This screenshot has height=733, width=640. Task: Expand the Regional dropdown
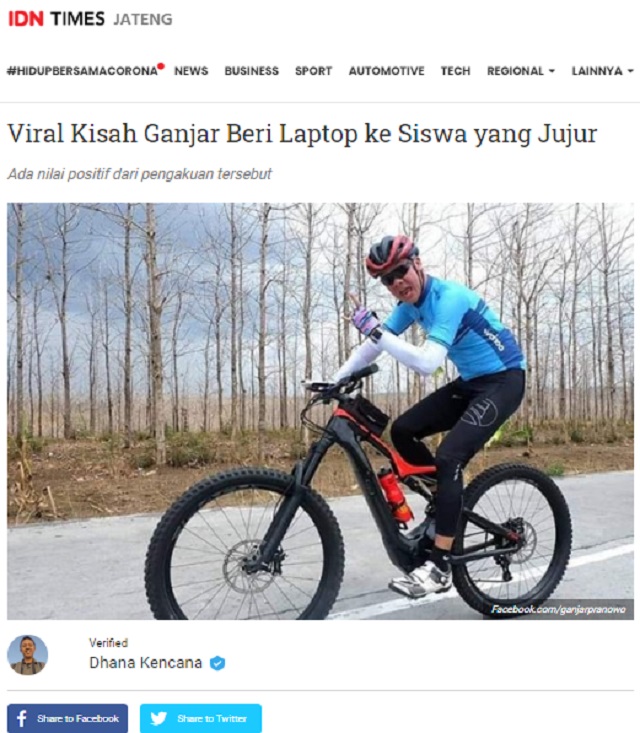pos(521,71)
